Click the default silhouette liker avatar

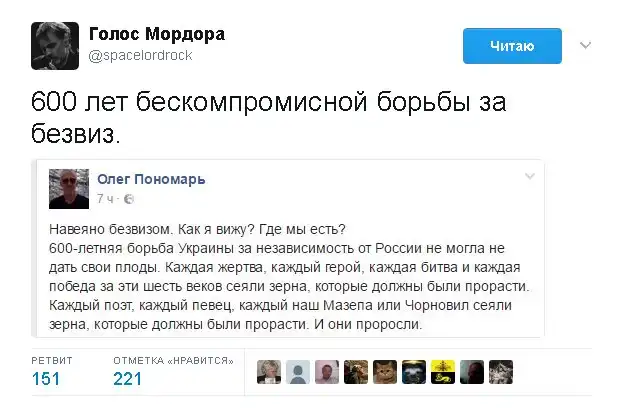297,372
